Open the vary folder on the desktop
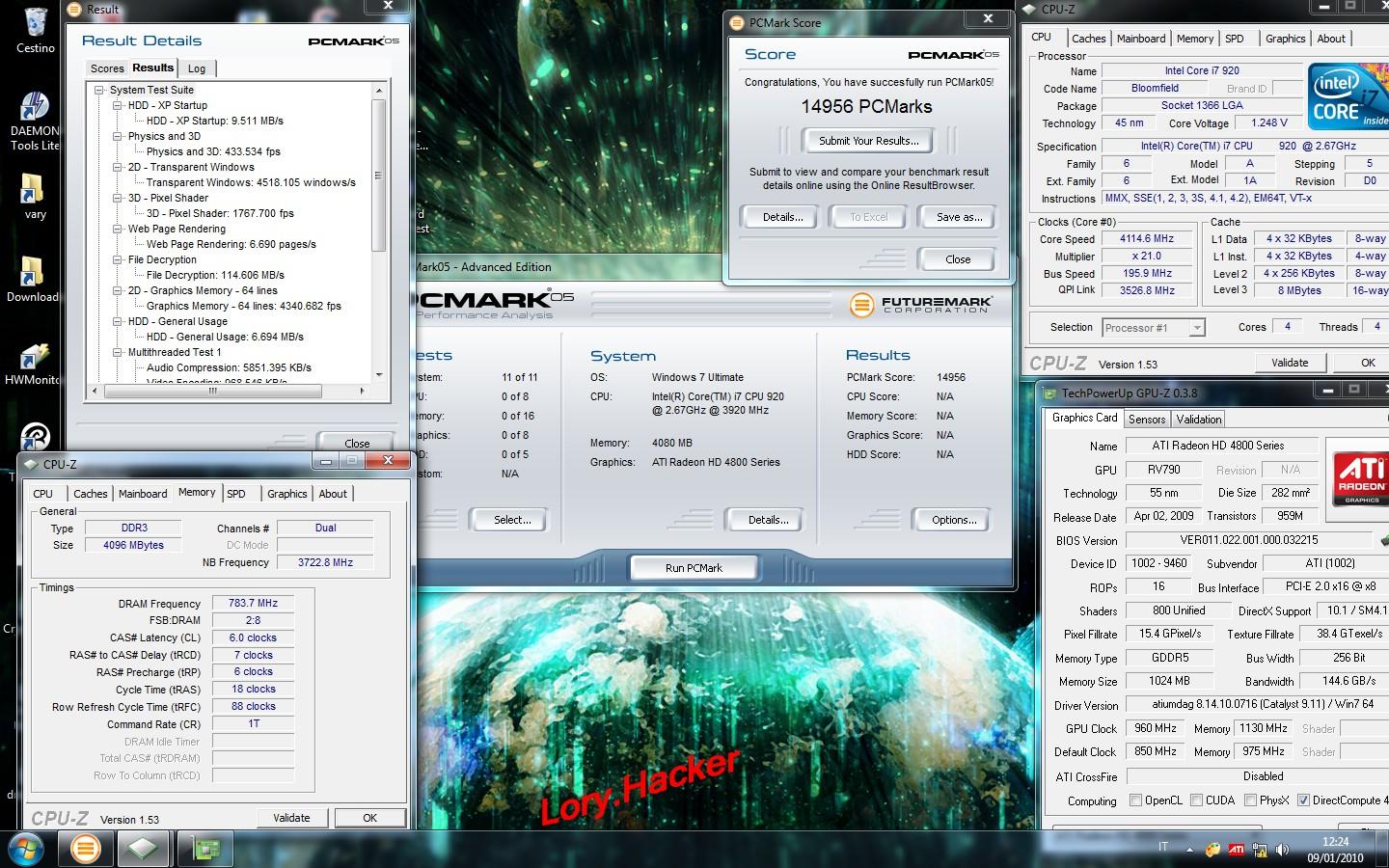The height and width of the screenshot is (868, 1389). pyautogui.click(x=35, y=196)
